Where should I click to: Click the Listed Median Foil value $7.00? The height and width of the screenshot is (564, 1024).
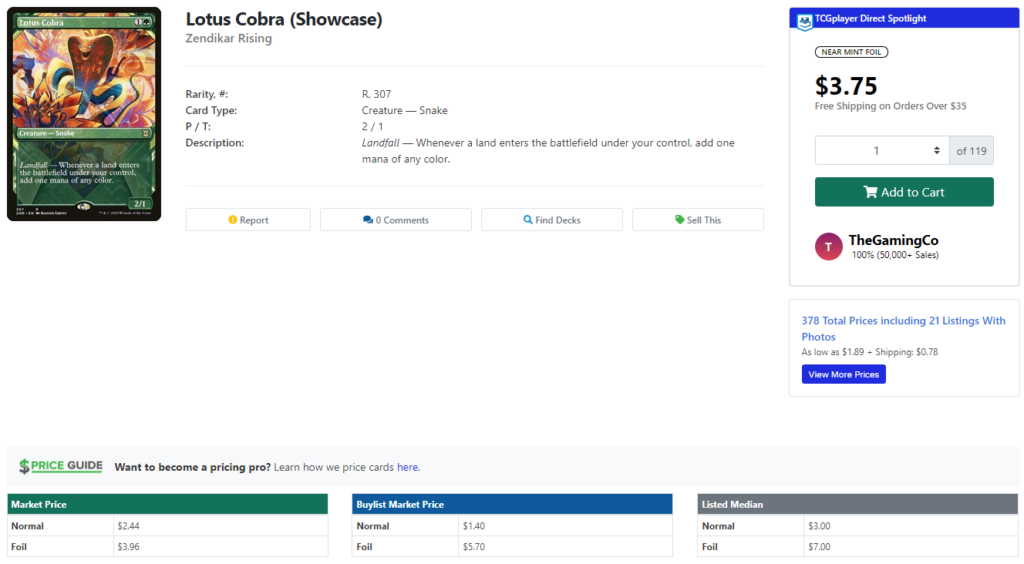tap(819, 546)
